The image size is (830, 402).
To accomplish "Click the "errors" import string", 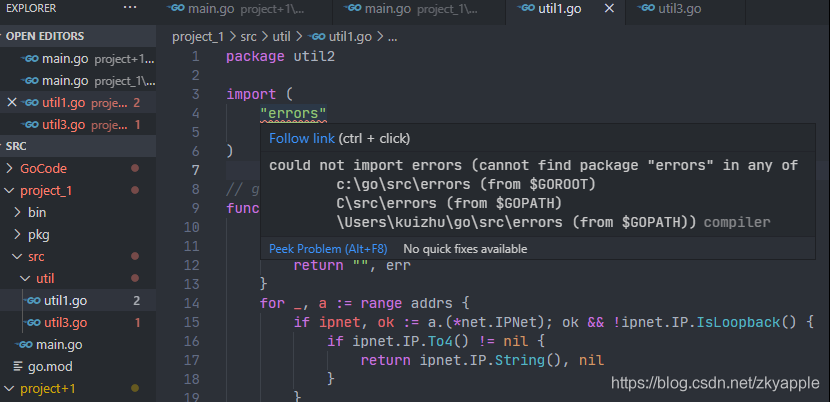I will (x=293, y=113).
